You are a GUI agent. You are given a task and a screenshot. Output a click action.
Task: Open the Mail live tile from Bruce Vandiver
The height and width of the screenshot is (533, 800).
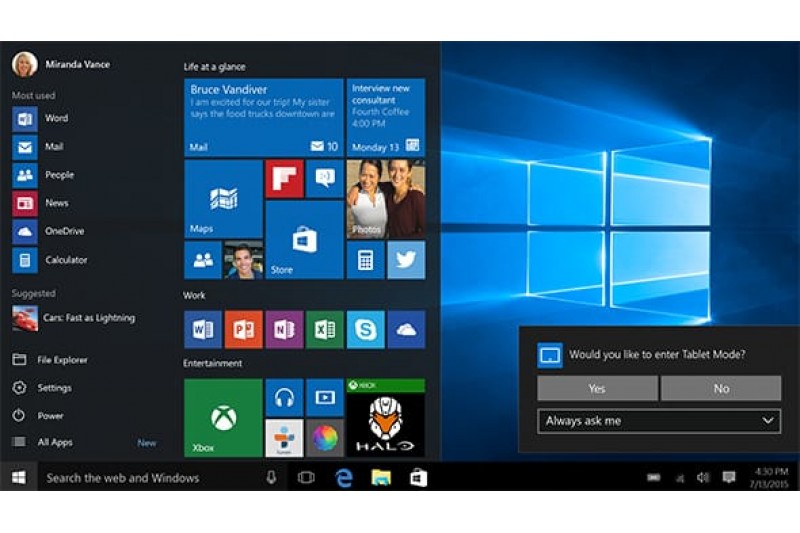coord(264,118)
